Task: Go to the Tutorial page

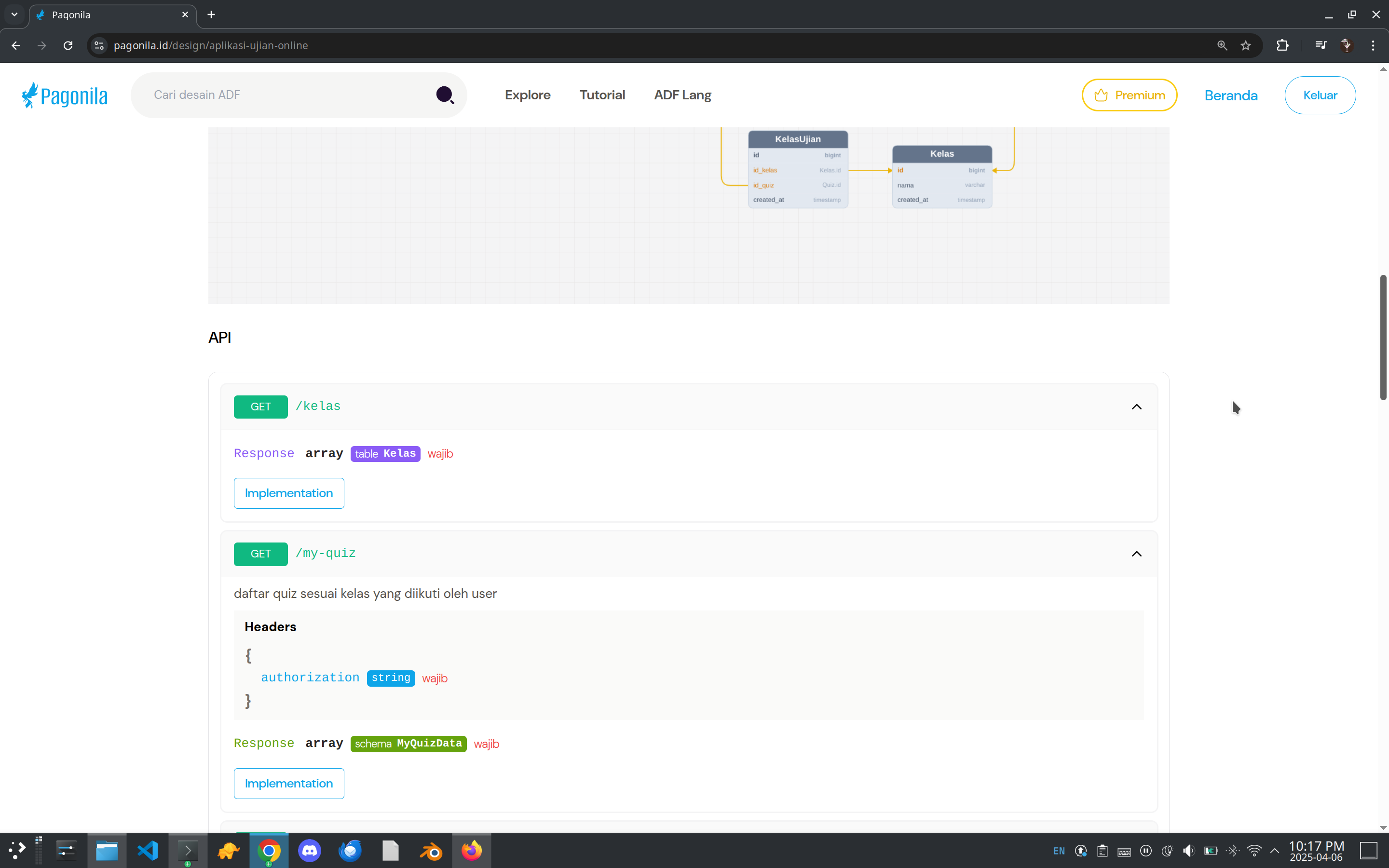Action: [x=601, y=95]
